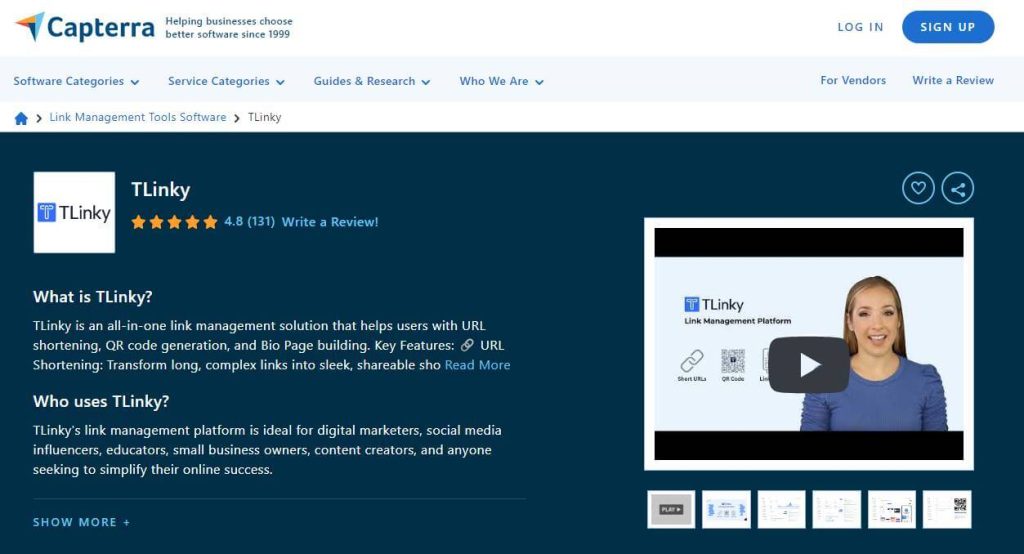Click LOG IN
Screen dimensions: 1024x554
click(860, 27)
